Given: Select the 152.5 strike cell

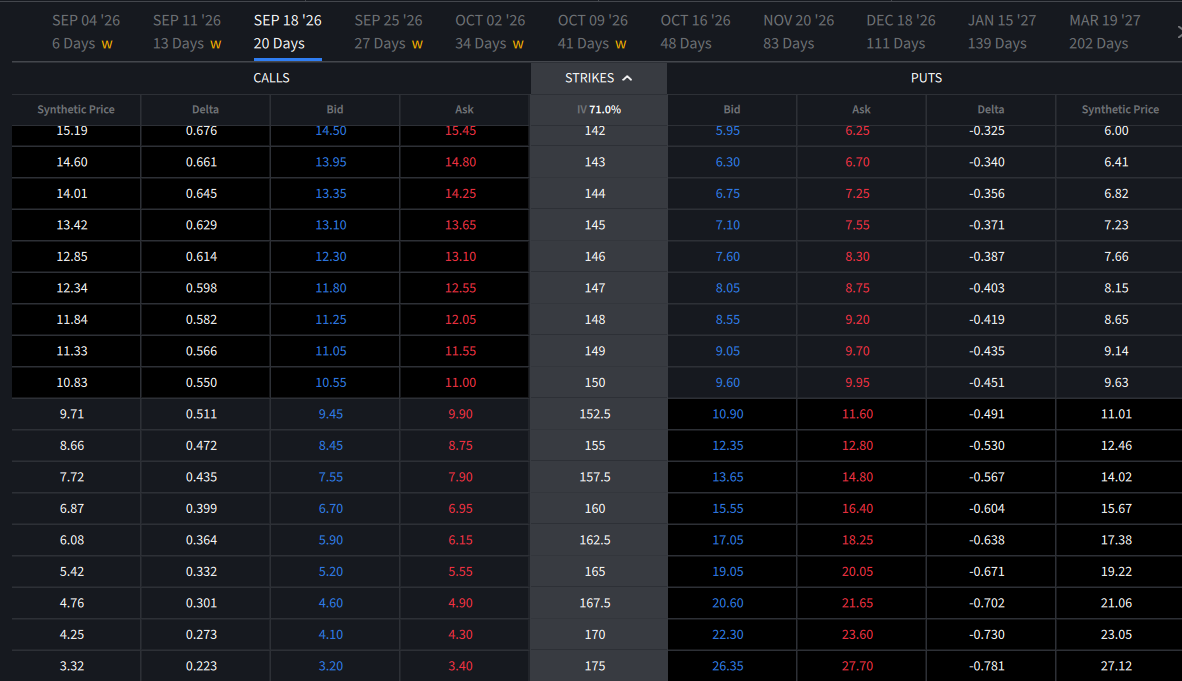Looking at the screenshot, I should pos(599,414).
